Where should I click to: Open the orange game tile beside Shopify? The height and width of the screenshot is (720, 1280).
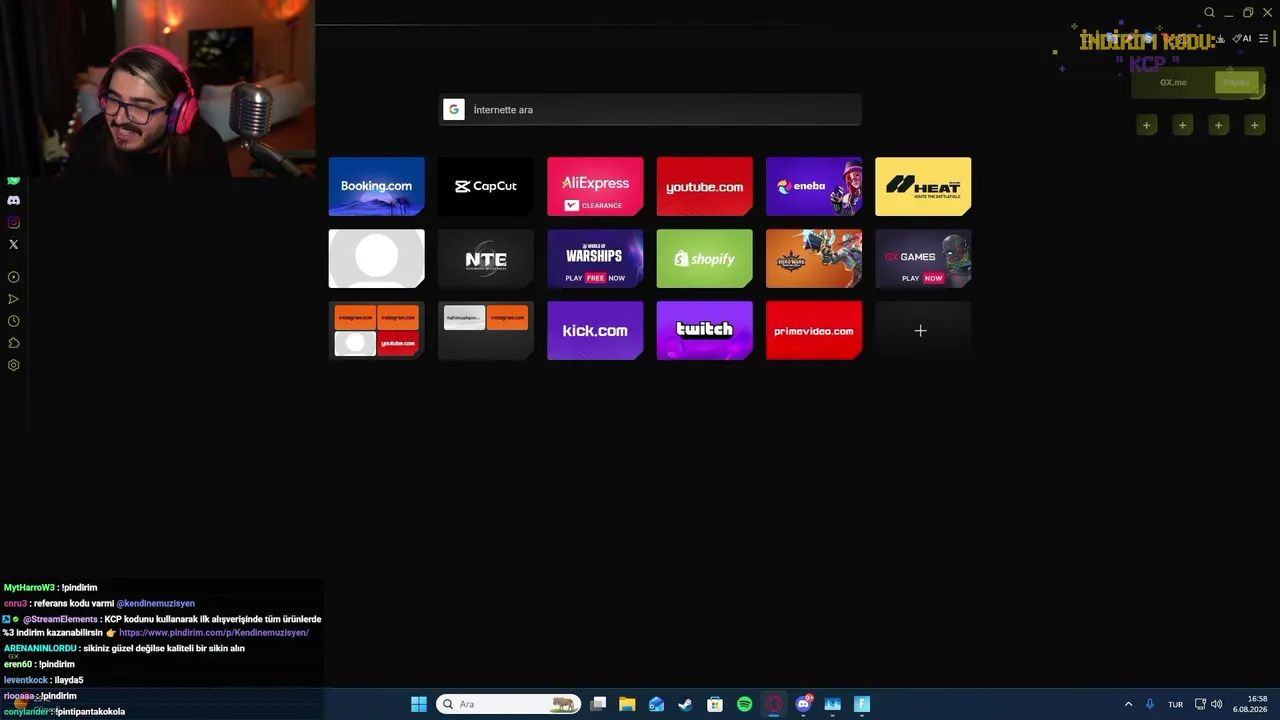coord(814,258)
